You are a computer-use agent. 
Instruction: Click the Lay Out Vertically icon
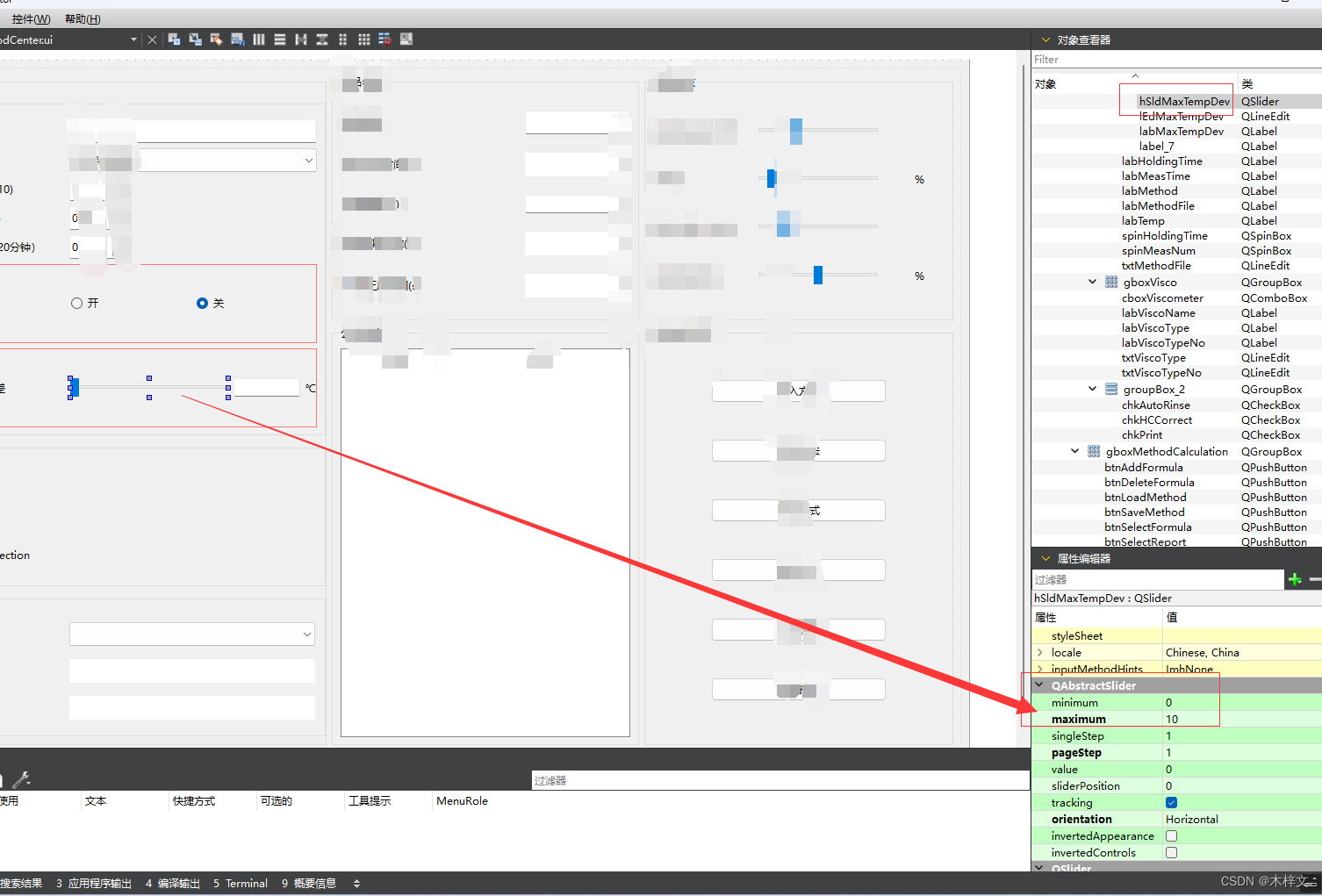pyautogui.click(x=279, y=39)
